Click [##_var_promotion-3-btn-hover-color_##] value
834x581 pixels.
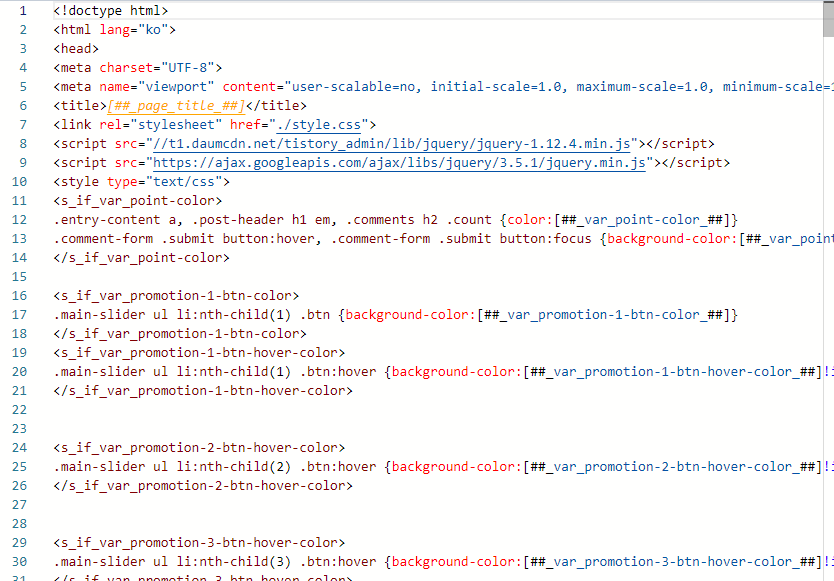672,562
